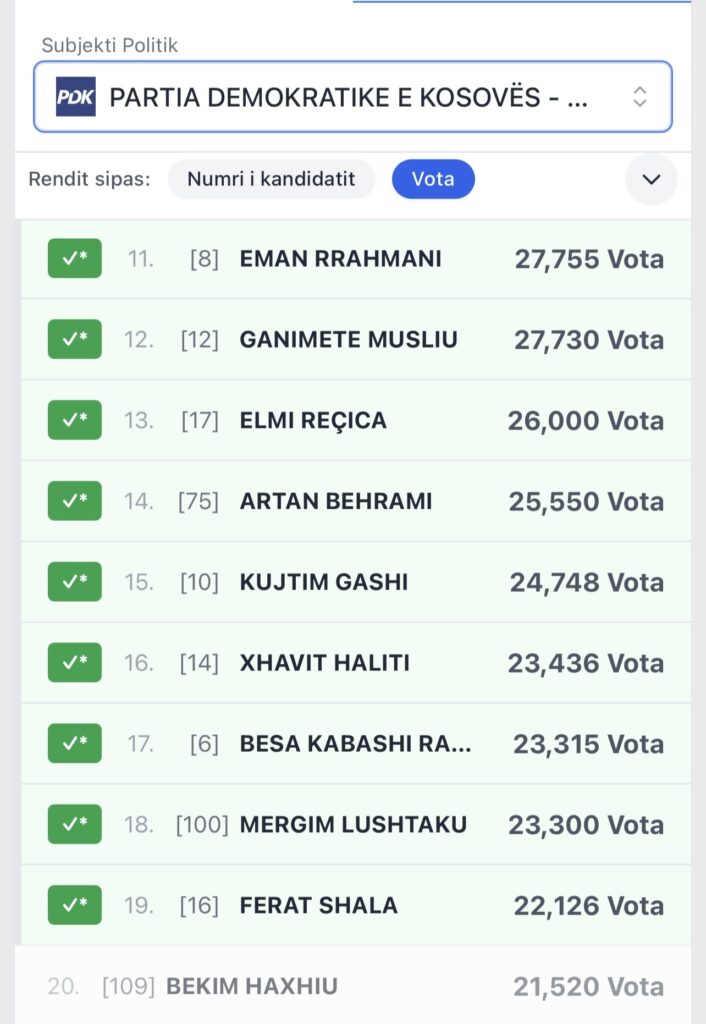
Task: Click Eman Rrahmani candidate name
Action: (340, 259)
